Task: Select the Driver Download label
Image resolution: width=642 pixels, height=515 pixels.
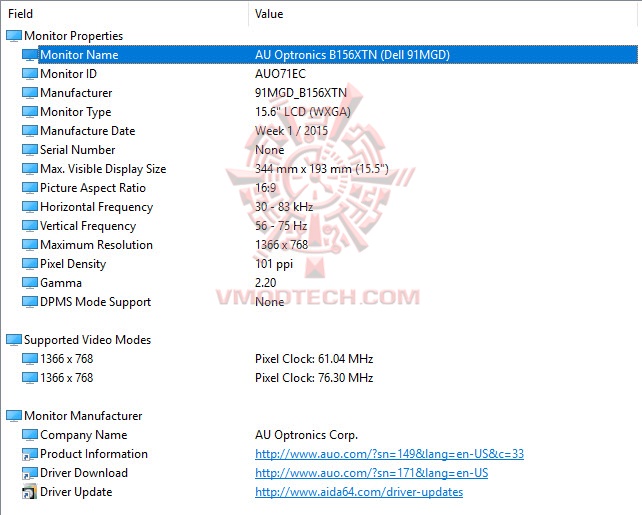Action: pos(84,473)
